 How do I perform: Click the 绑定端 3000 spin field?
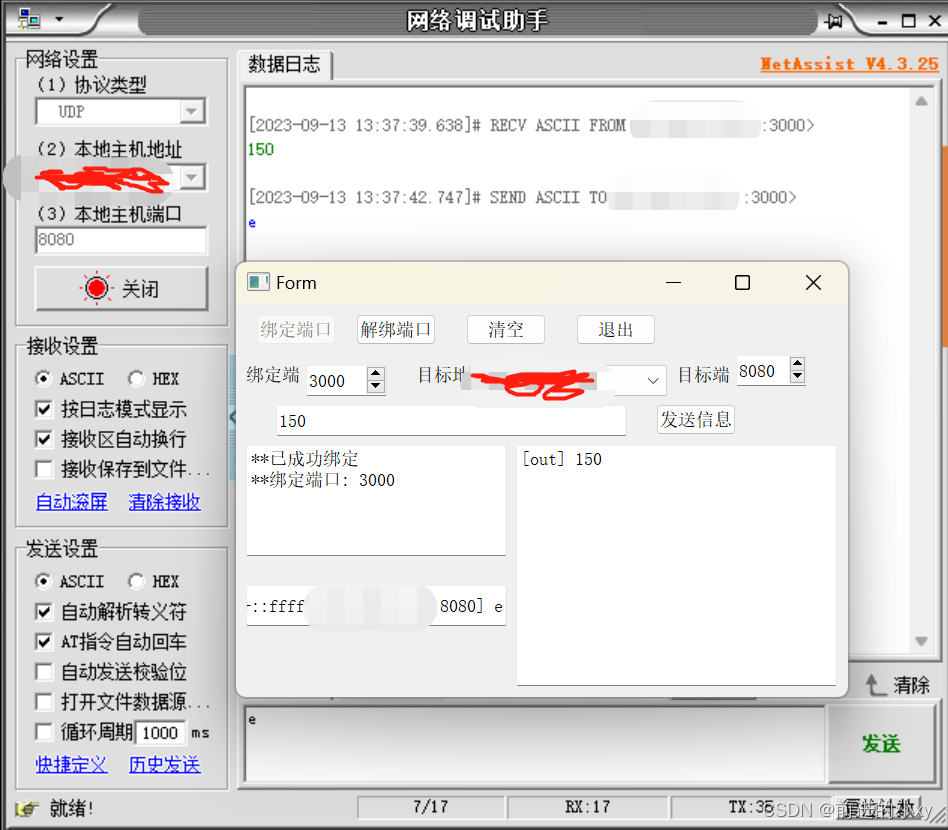click(x=336, y=381)
